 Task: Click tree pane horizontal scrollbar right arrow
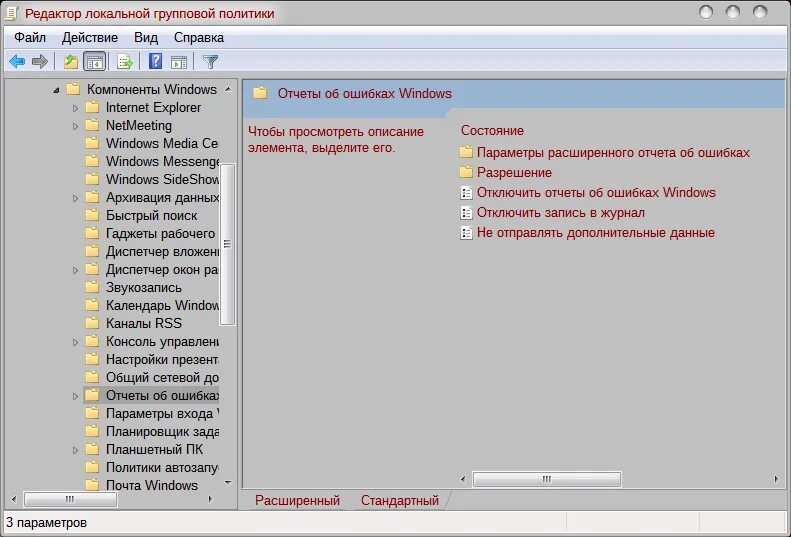[x=211, y=500]
